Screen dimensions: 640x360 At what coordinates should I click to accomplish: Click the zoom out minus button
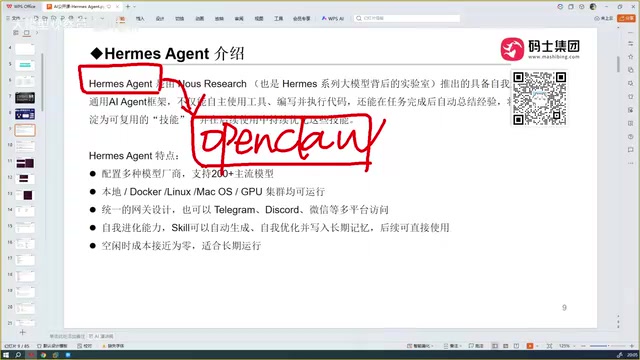click(583, 346)
